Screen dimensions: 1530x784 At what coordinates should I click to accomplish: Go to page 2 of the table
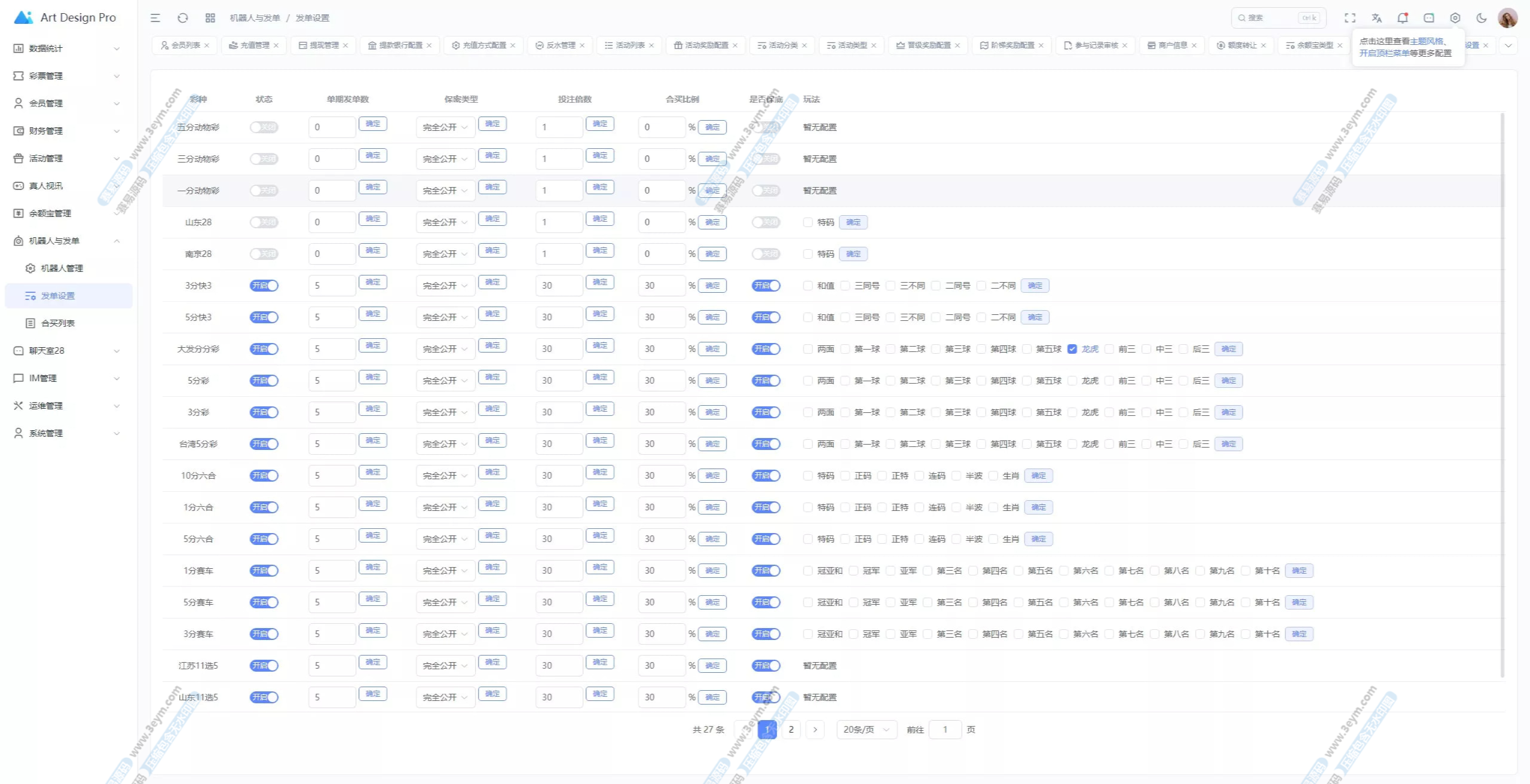click(791, 730)
